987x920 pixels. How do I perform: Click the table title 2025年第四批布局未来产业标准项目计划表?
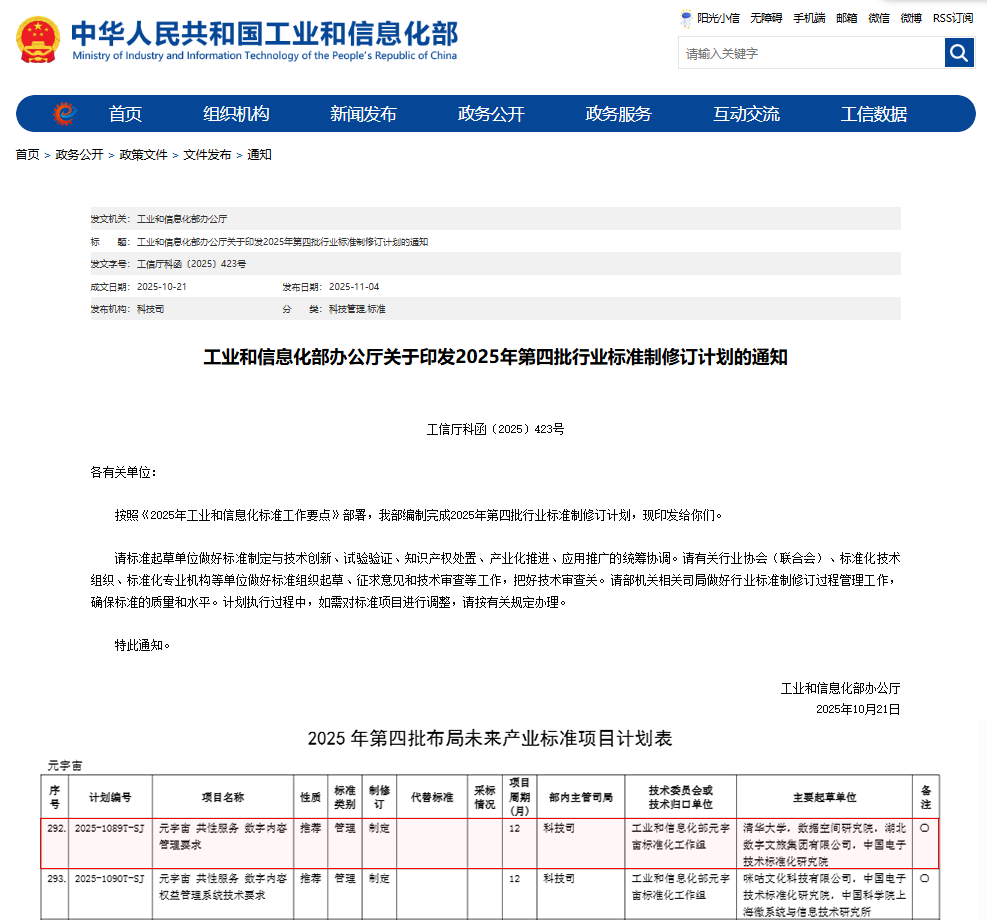[x=490, y=738]
